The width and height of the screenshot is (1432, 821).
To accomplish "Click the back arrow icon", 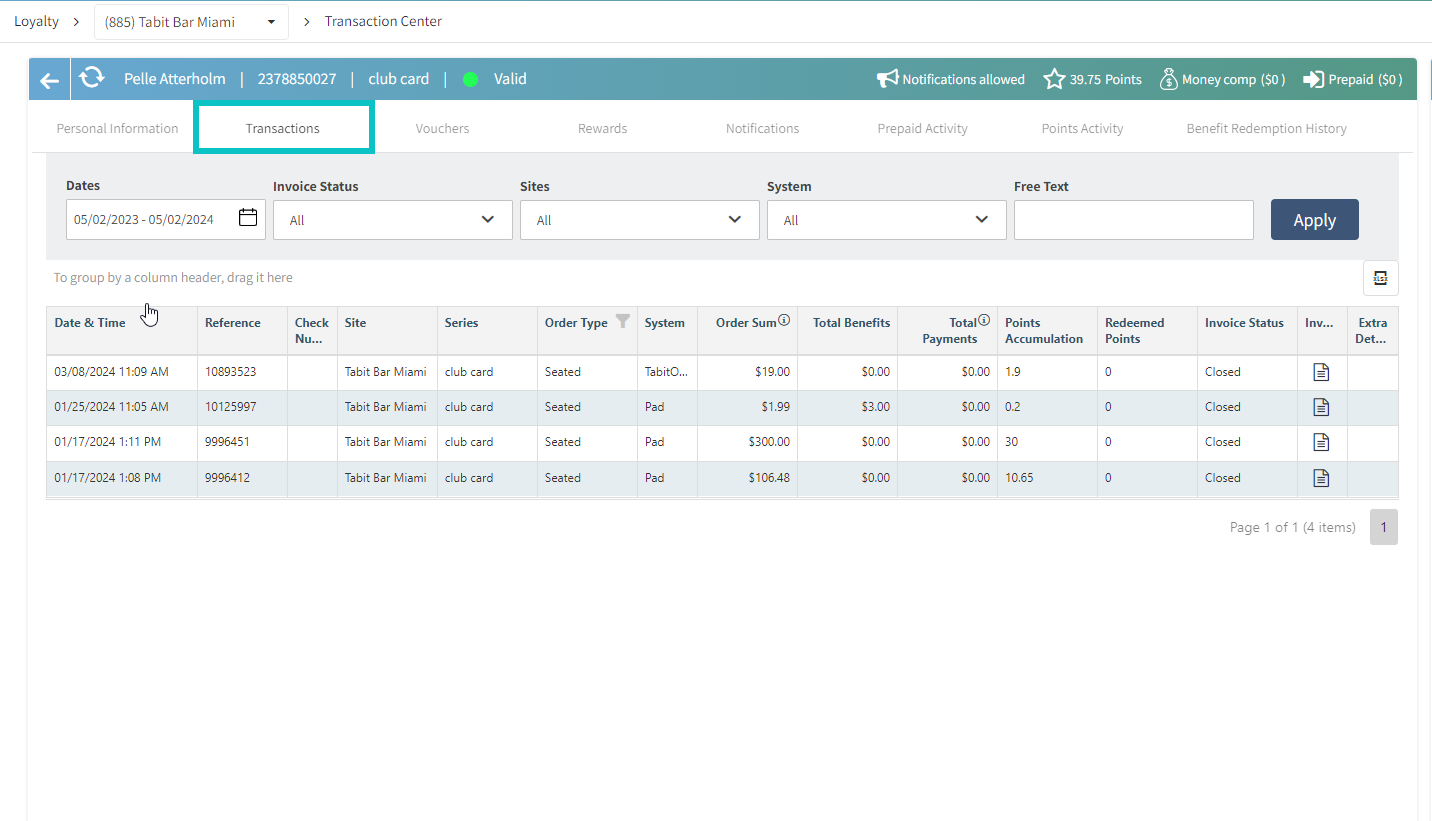I will (50, 80).
